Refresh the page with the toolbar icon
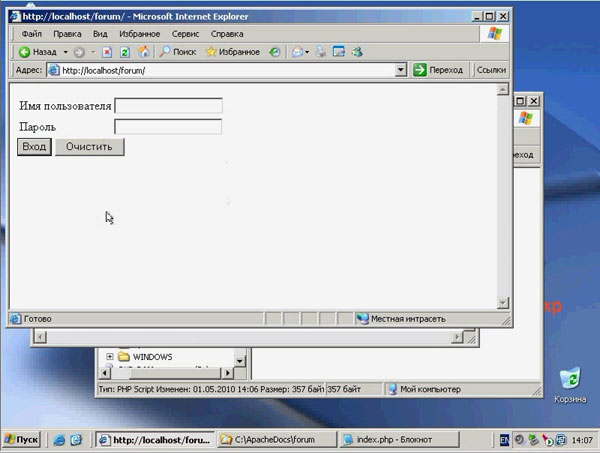Image resolution: width=600 pixels, height=453 pixels. 125,52
